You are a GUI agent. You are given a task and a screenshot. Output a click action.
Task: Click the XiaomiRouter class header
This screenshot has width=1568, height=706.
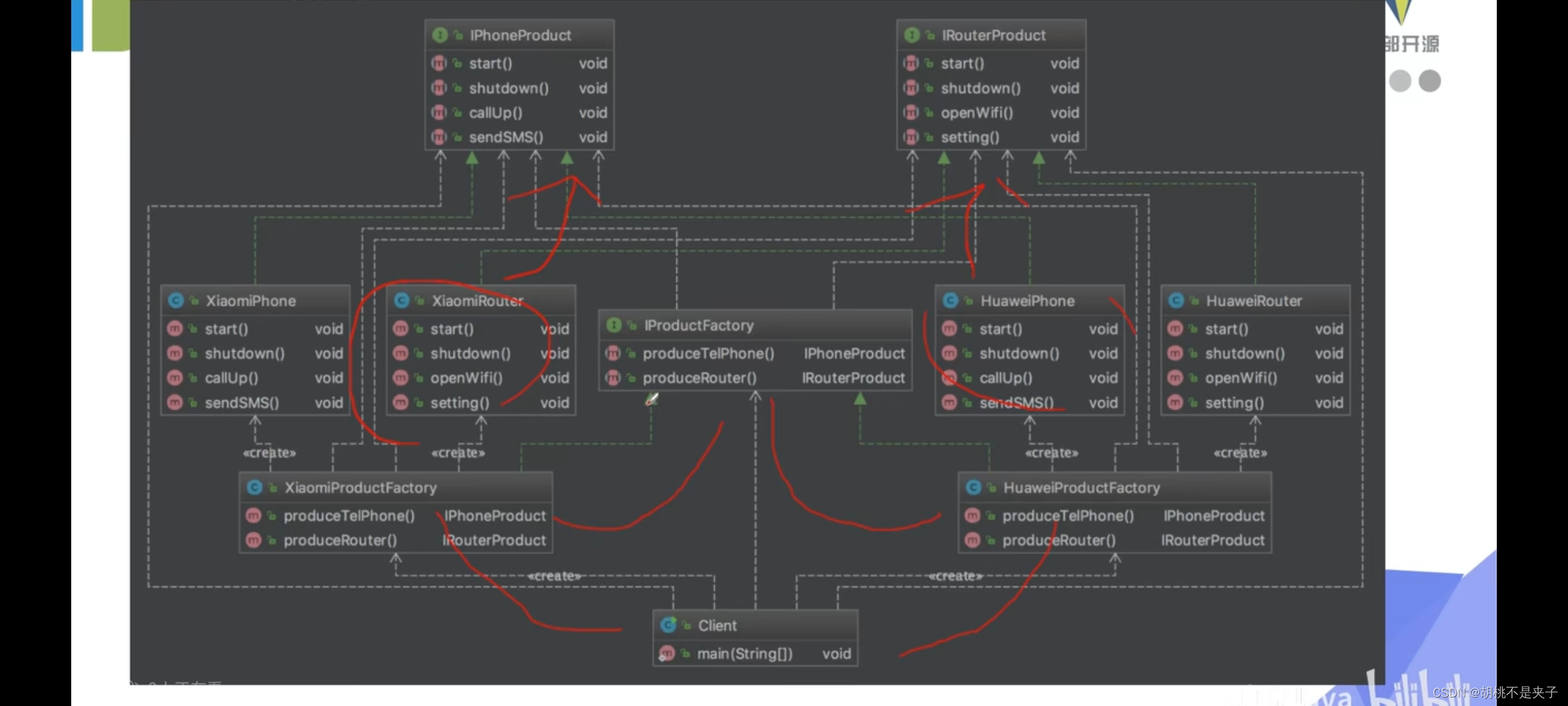tap(481, 301)
